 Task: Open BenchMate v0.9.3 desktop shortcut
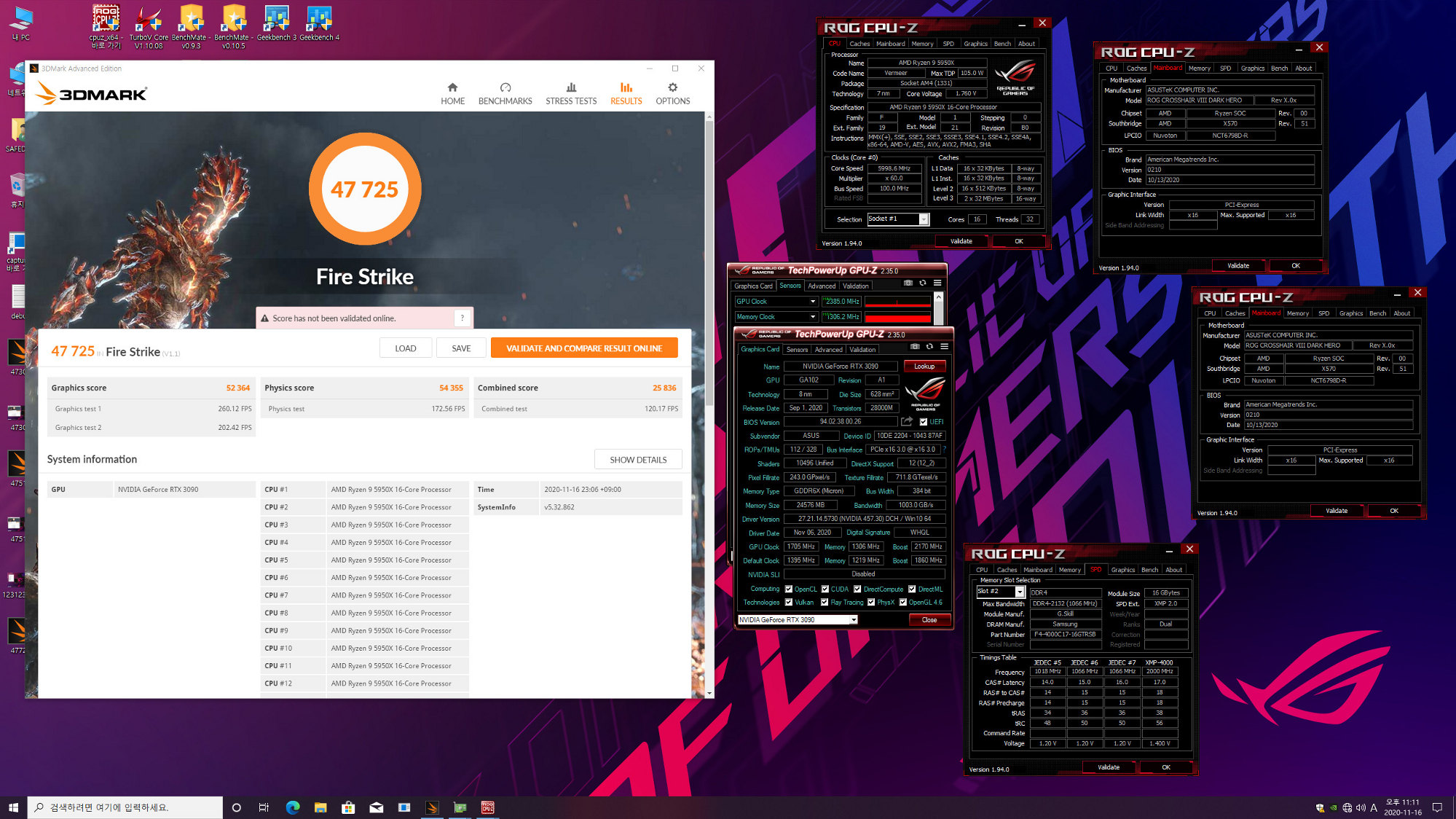click(x=191, y=27)
